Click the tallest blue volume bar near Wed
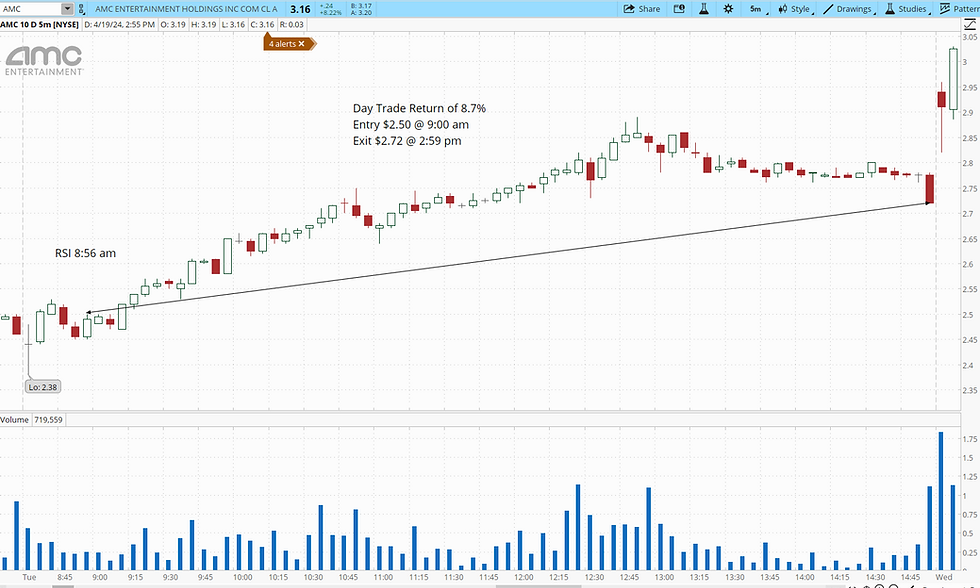The image size is (980, 588). click(x=941, y=501)
